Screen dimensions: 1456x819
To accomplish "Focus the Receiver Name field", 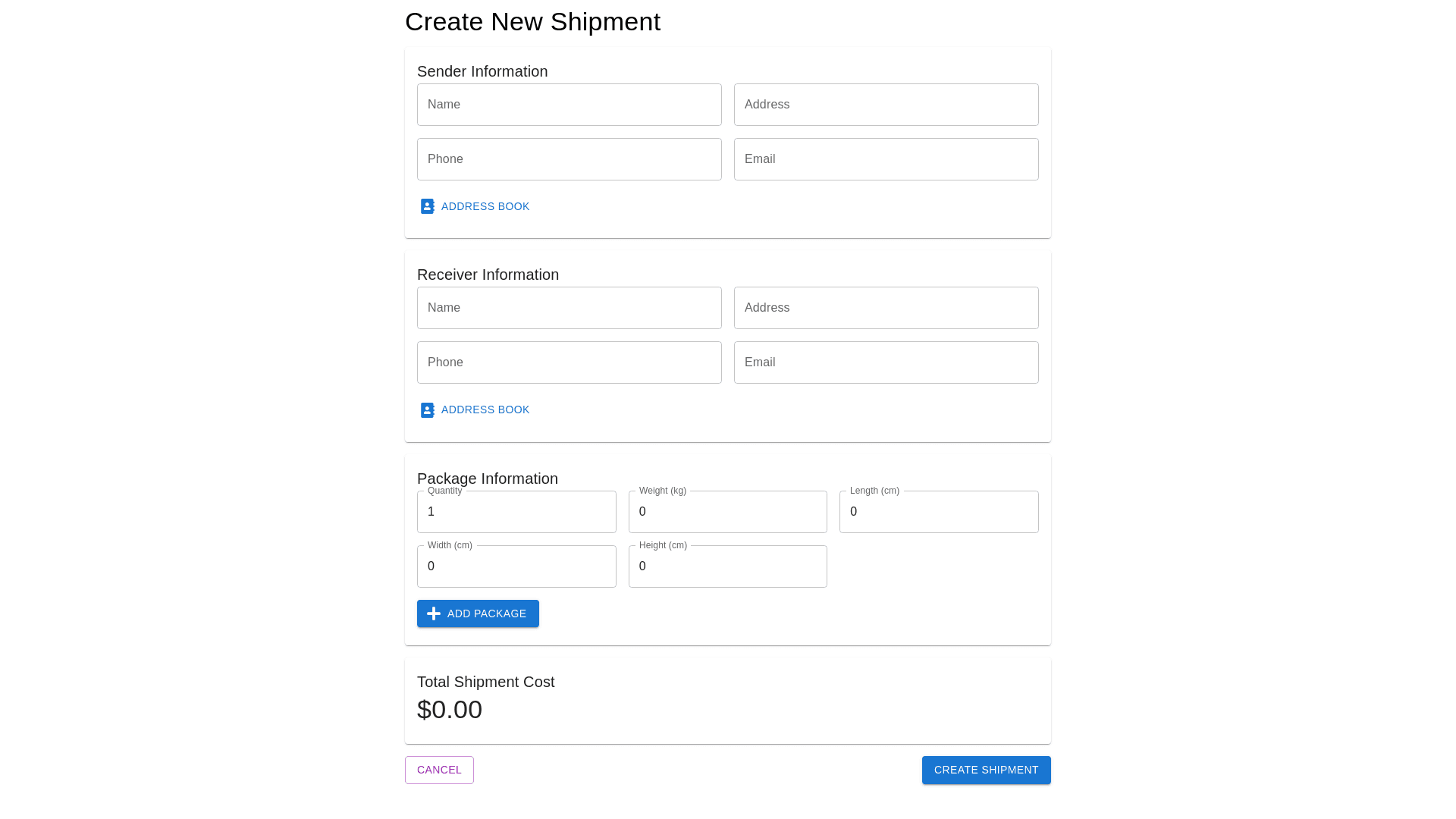I will point(569,308).
